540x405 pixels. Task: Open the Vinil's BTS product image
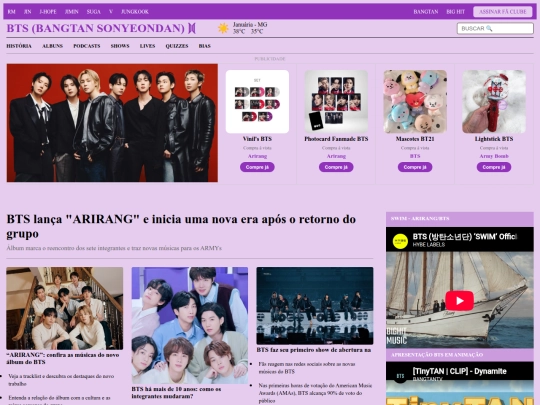tap(257, 102)
